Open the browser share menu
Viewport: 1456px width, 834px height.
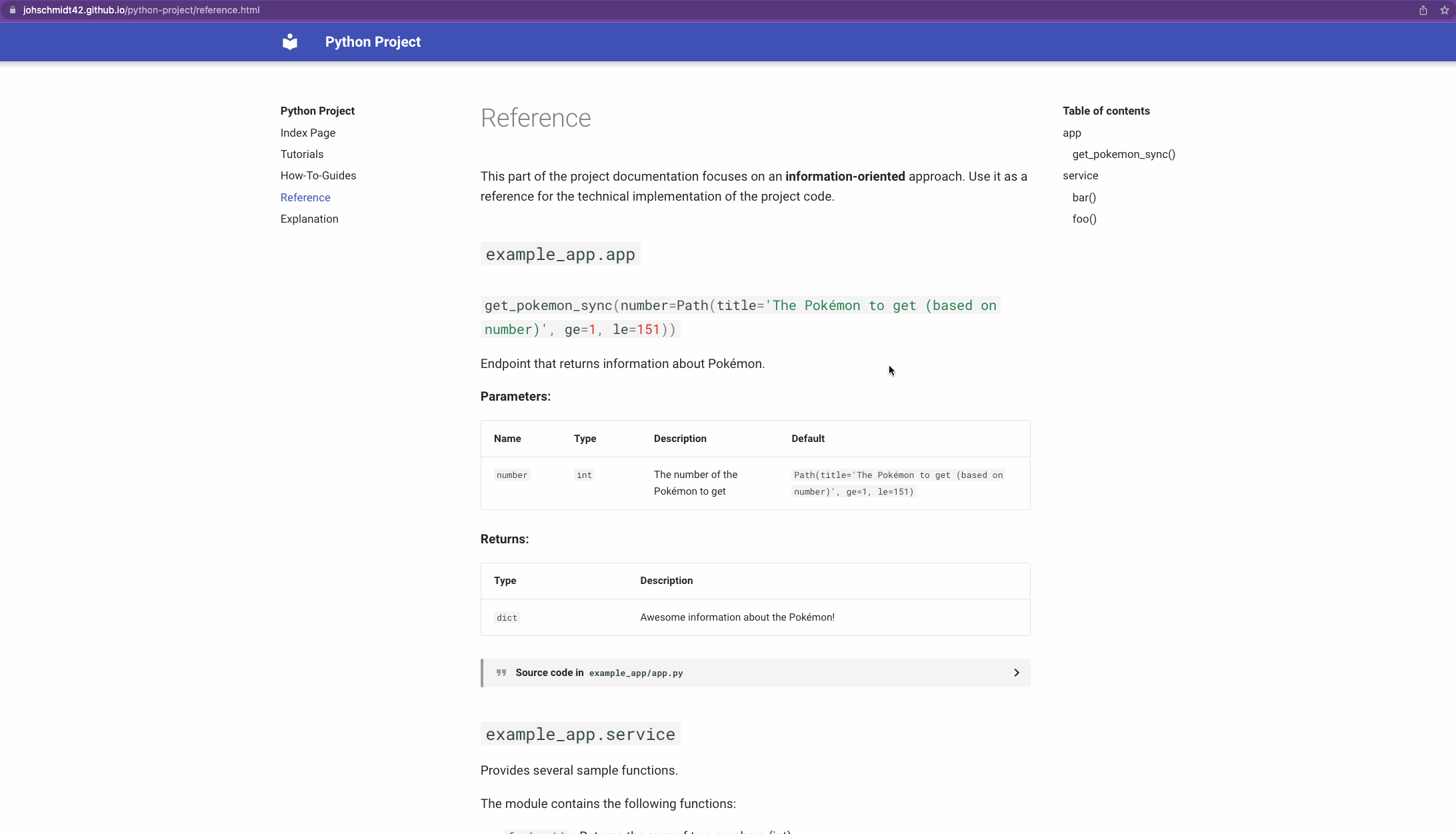1422,10
